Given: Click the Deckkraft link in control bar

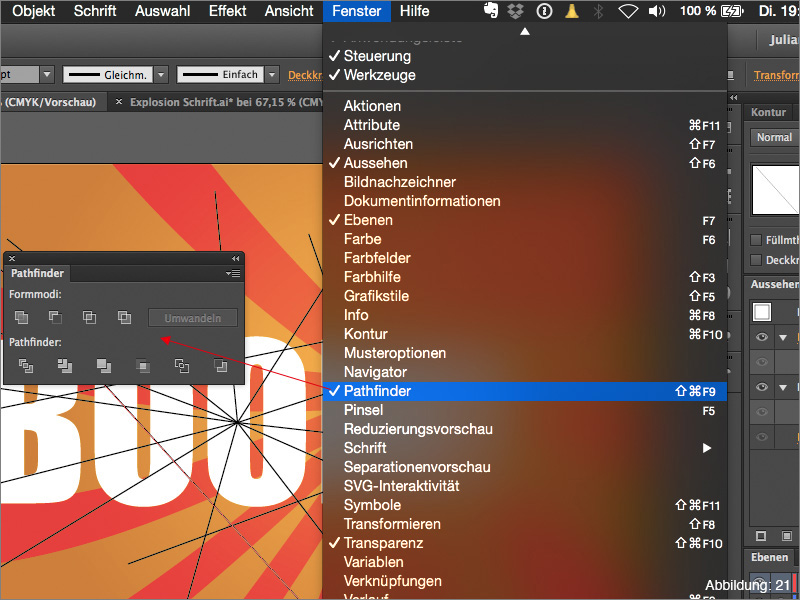Looking at the screenshot, I should (303, 75).
